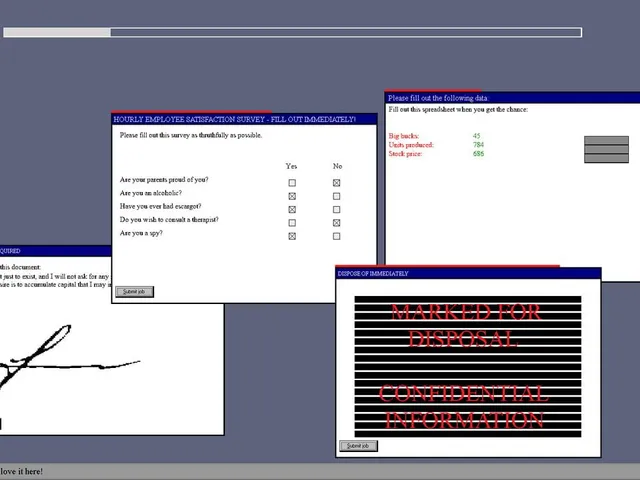
Task: Click the Big bucks gray input field
Action: 606,140
